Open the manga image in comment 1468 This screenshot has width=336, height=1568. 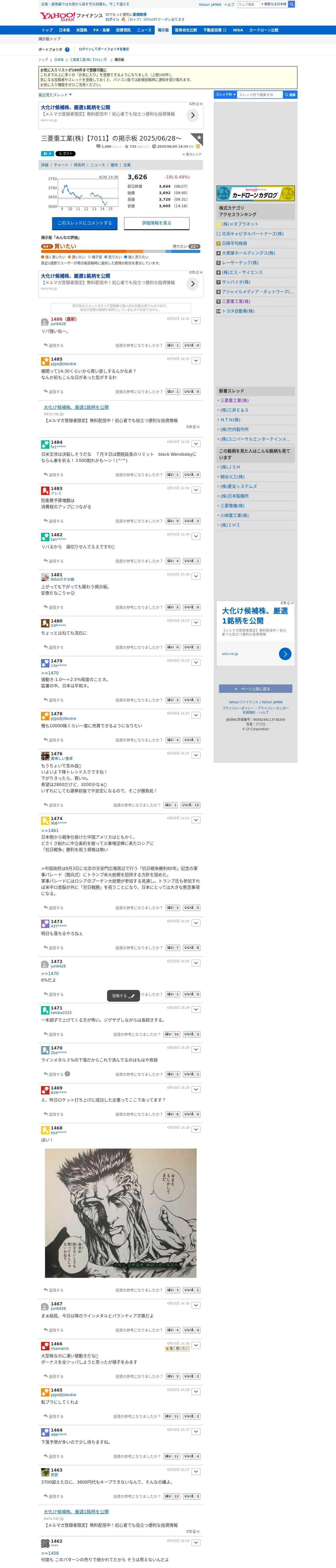(121, 1213)
